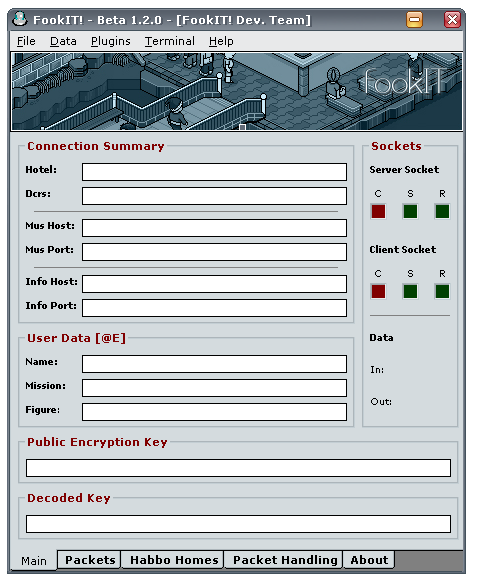Image resolution: width=488 pixels, height=587 pixels.
Task: Switch to the Habbo Homes tab
Action: (x=174, y=560)
